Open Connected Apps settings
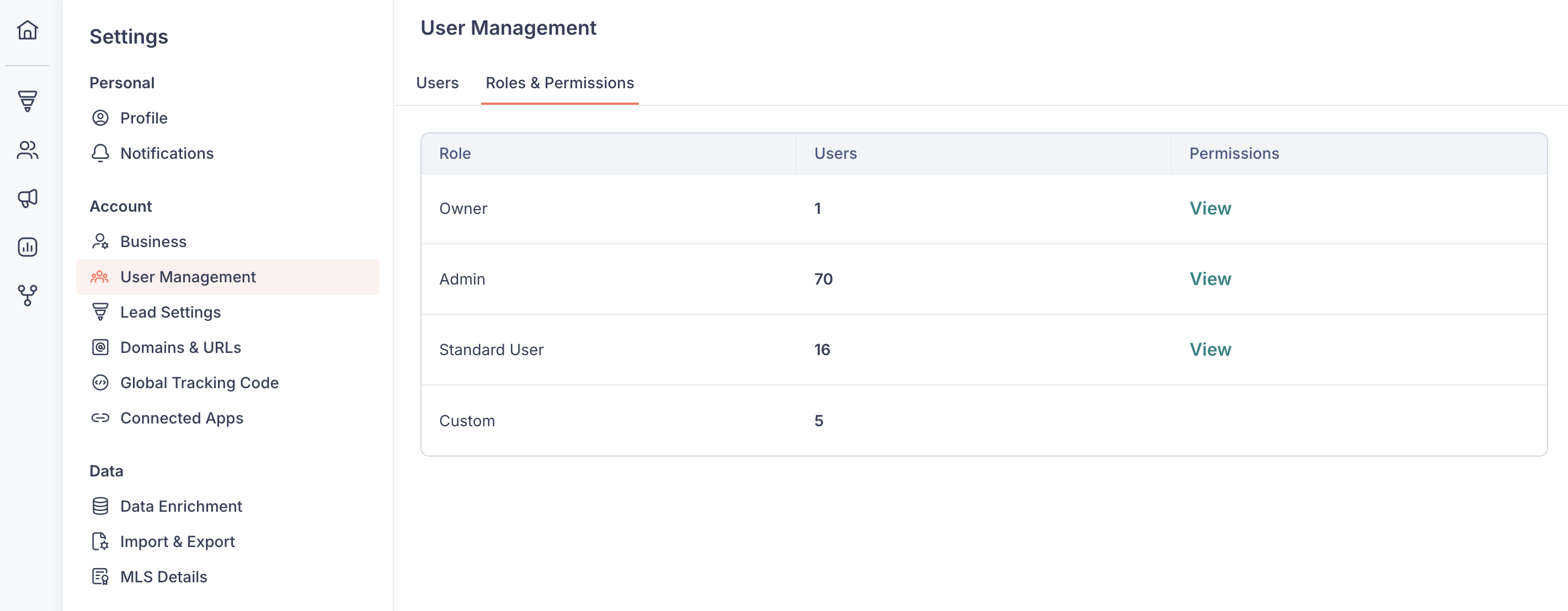1568x611 pixels. (228, 418)
